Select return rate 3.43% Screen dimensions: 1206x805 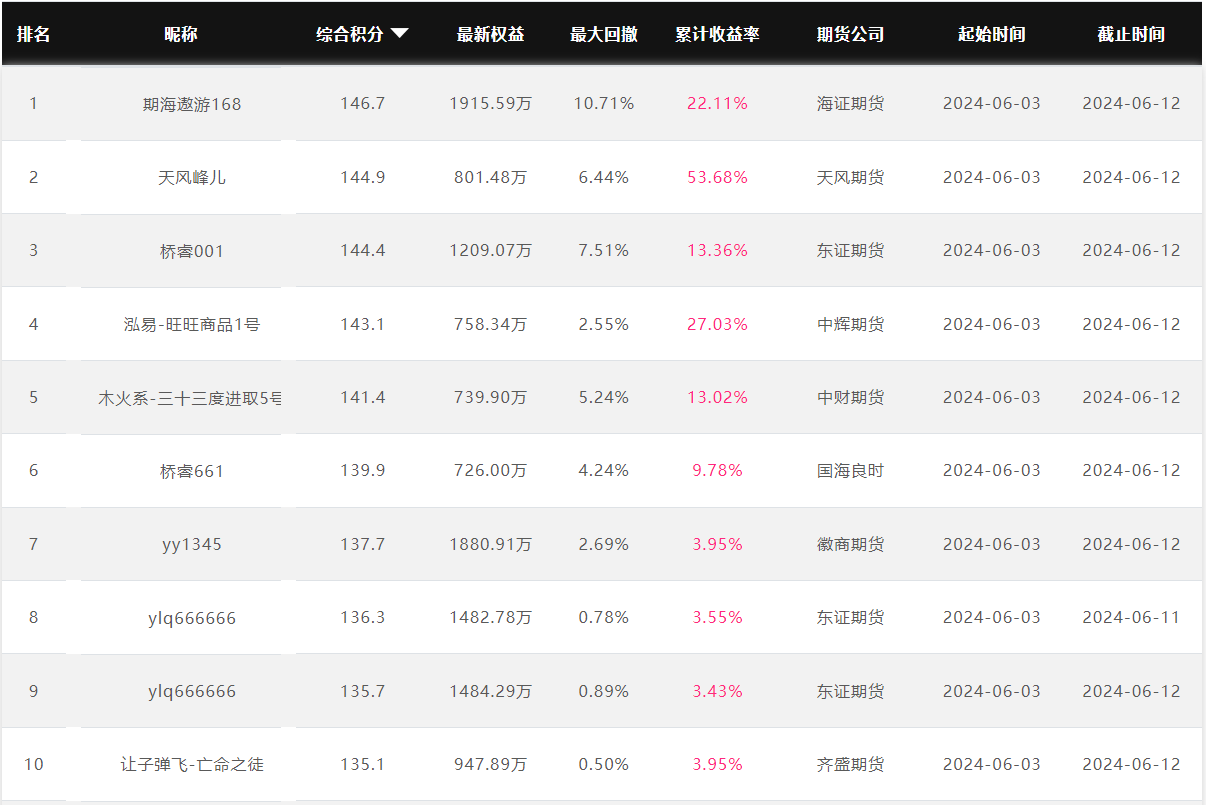pos(718,691)
